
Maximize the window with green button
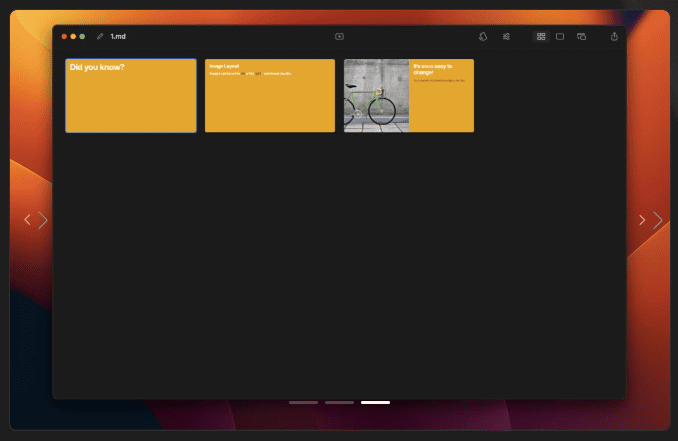(x=82, y=36)
